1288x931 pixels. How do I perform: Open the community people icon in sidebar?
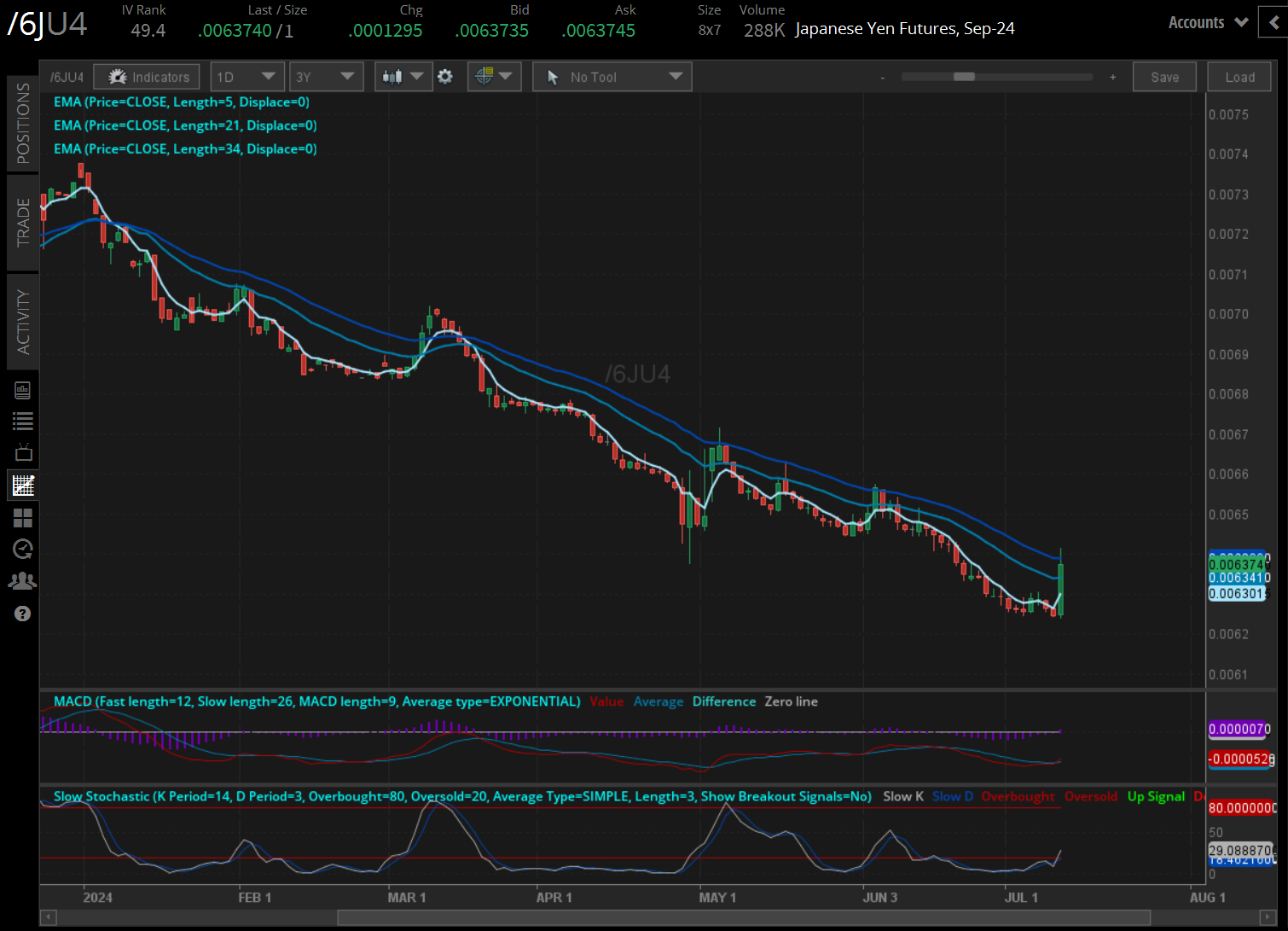23,581
